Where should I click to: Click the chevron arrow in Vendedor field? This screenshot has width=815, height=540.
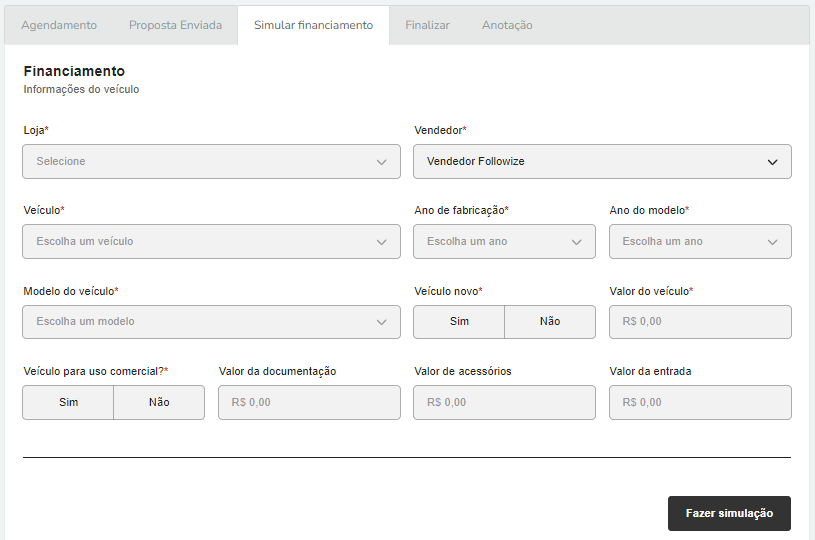pos(772,162)
